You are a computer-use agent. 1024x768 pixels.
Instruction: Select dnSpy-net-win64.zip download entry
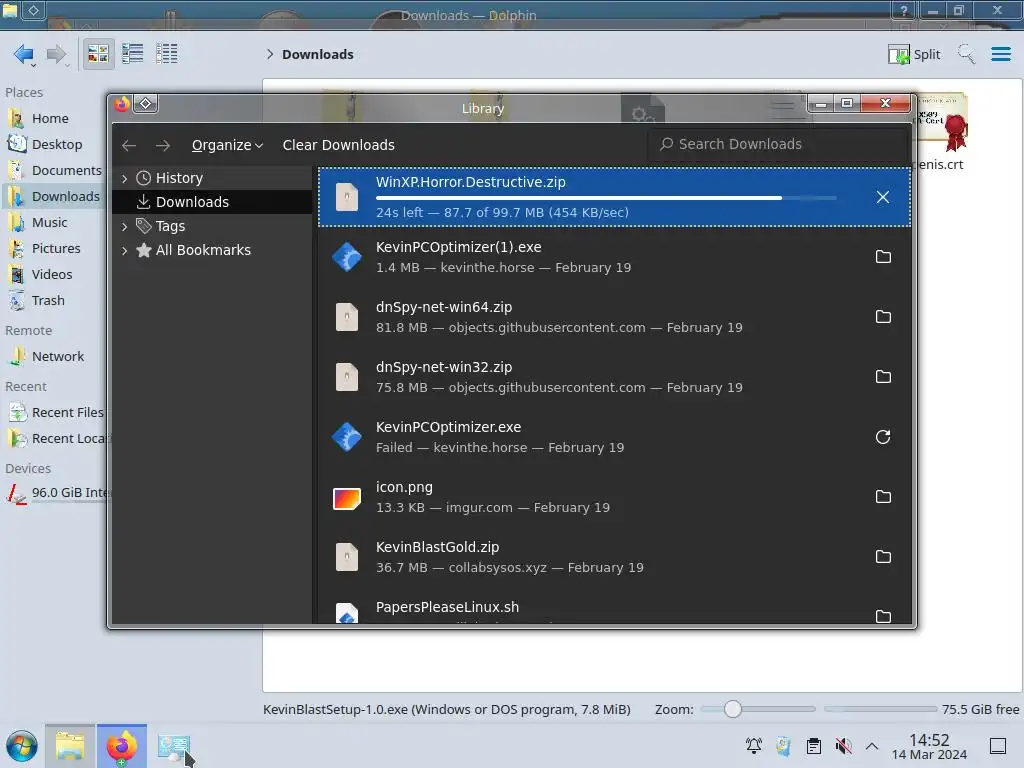click(614, 317)
